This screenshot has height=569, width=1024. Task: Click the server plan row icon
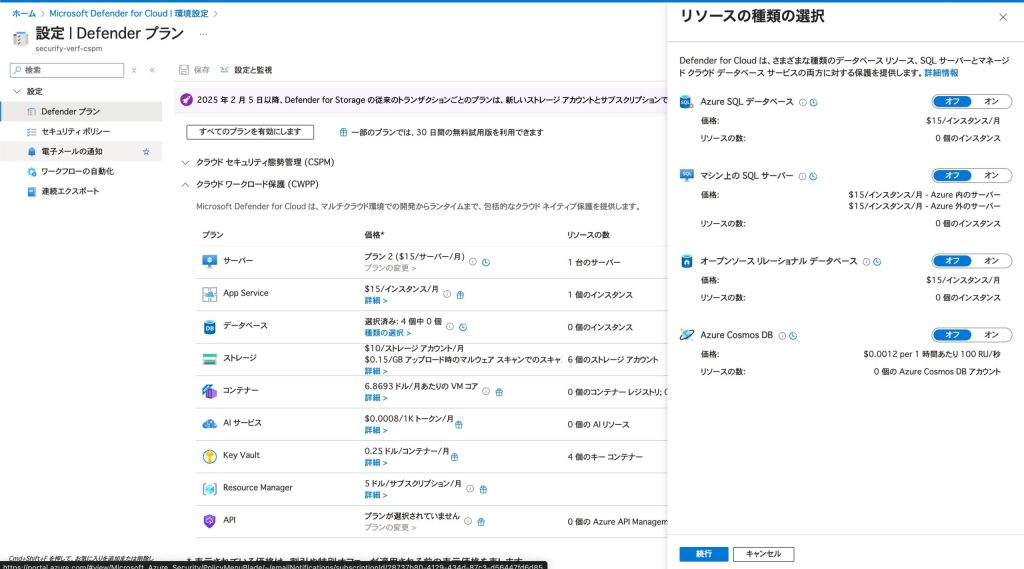click(x=209, y=261)
